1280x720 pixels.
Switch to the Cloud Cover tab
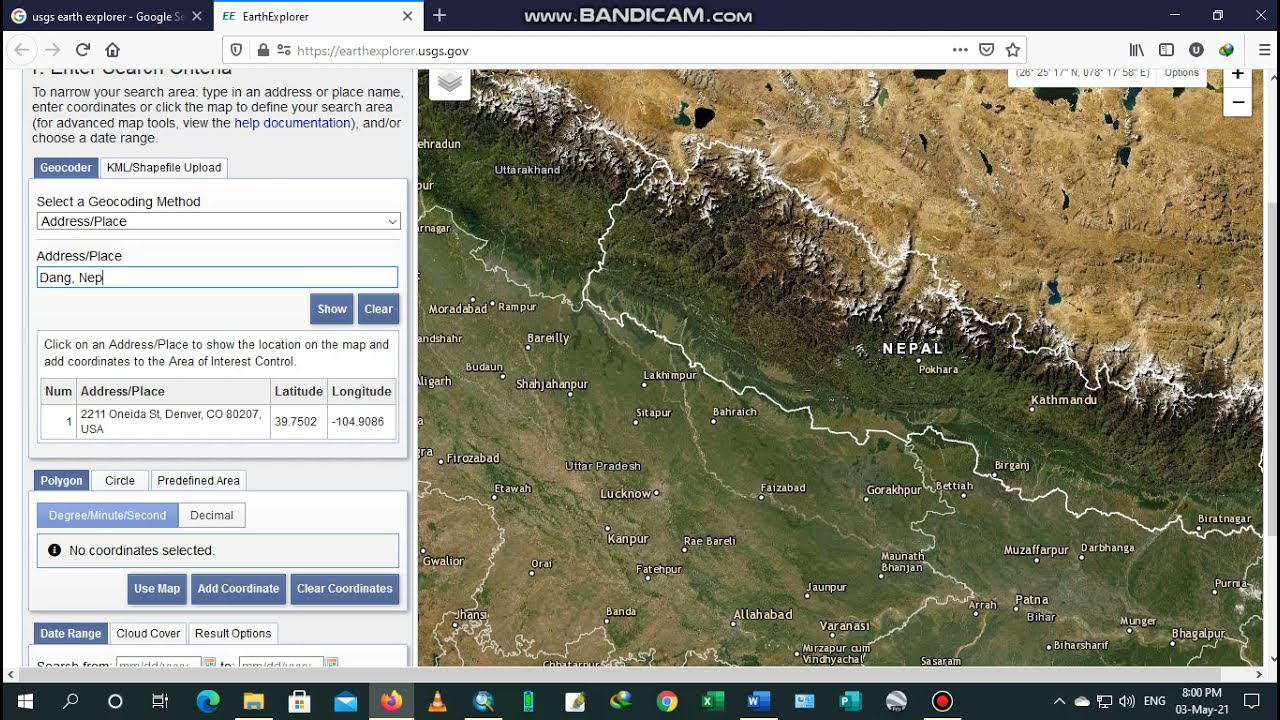[148, 633]
